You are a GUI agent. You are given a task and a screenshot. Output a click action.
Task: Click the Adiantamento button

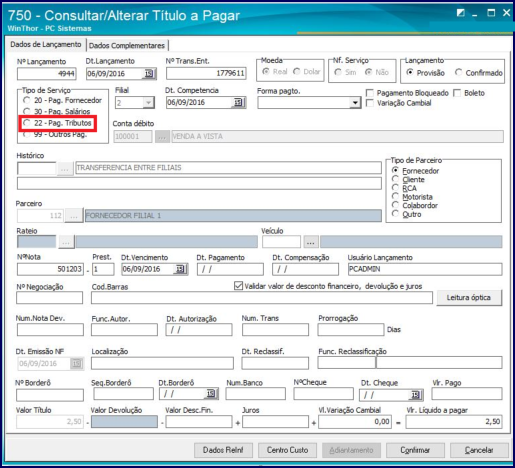[x=351, y=450]
